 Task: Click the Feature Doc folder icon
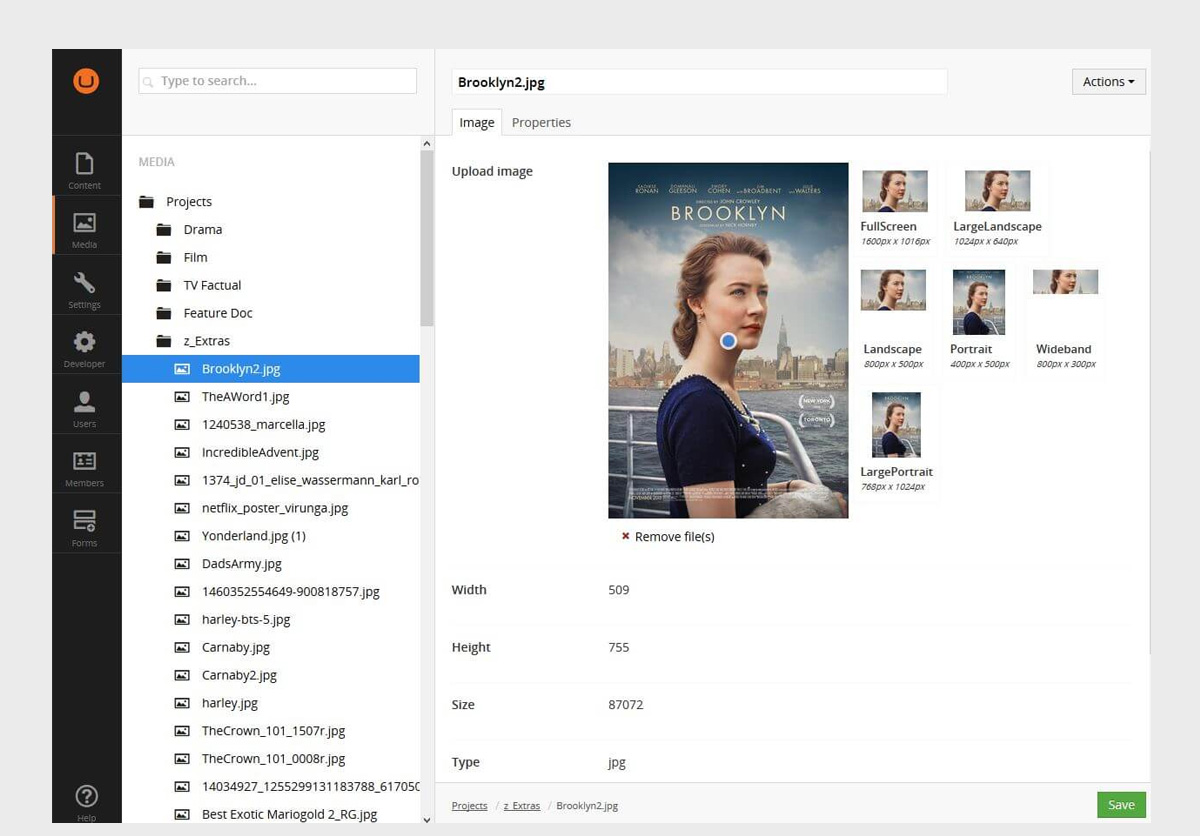coord(164,314)
